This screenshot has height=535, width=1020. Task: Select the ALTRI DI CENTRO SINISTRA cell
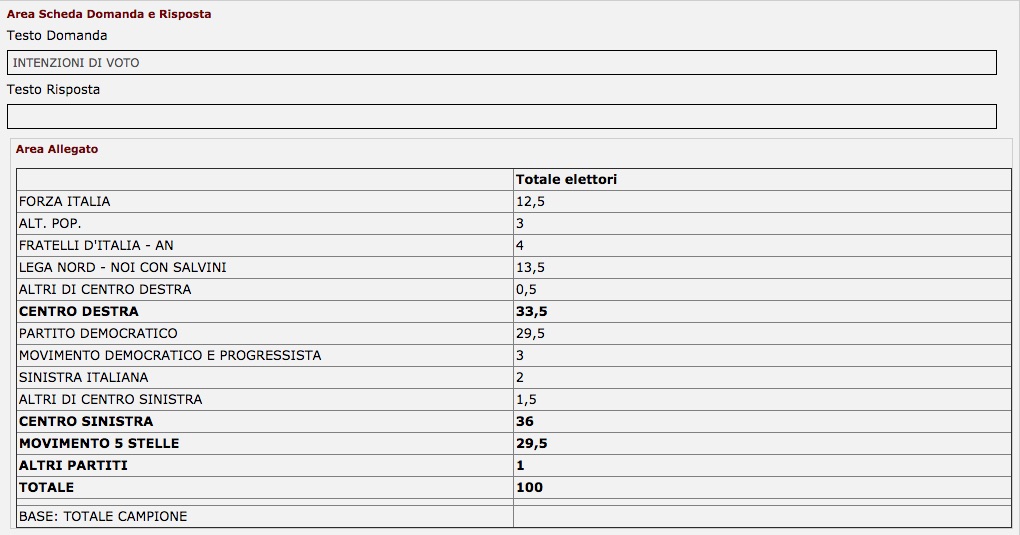point(265,400)
